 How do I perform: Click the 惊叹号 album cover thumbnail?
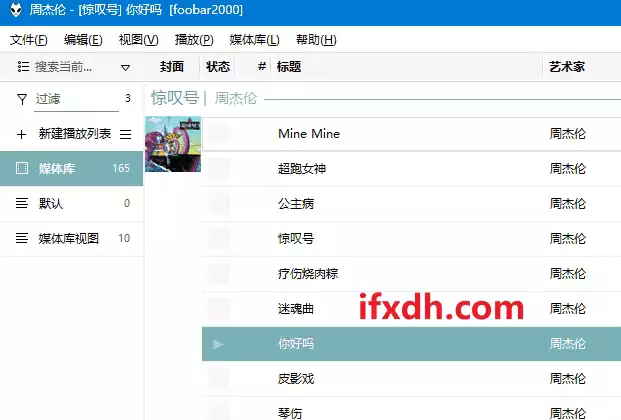click(x=173, y=144)
